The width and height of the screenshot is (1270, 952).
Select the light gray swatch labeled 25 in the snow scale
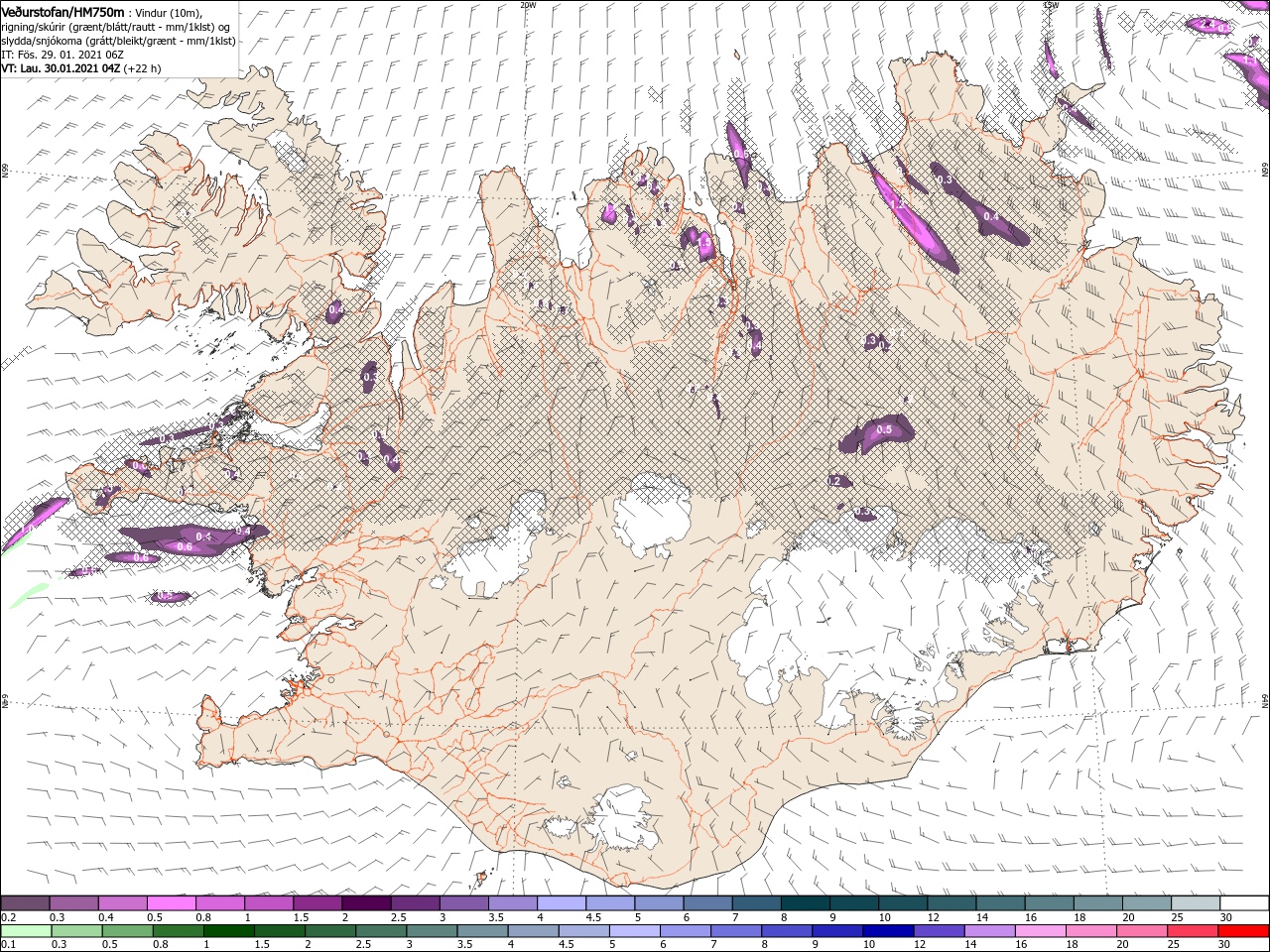tap(1197, 902)
